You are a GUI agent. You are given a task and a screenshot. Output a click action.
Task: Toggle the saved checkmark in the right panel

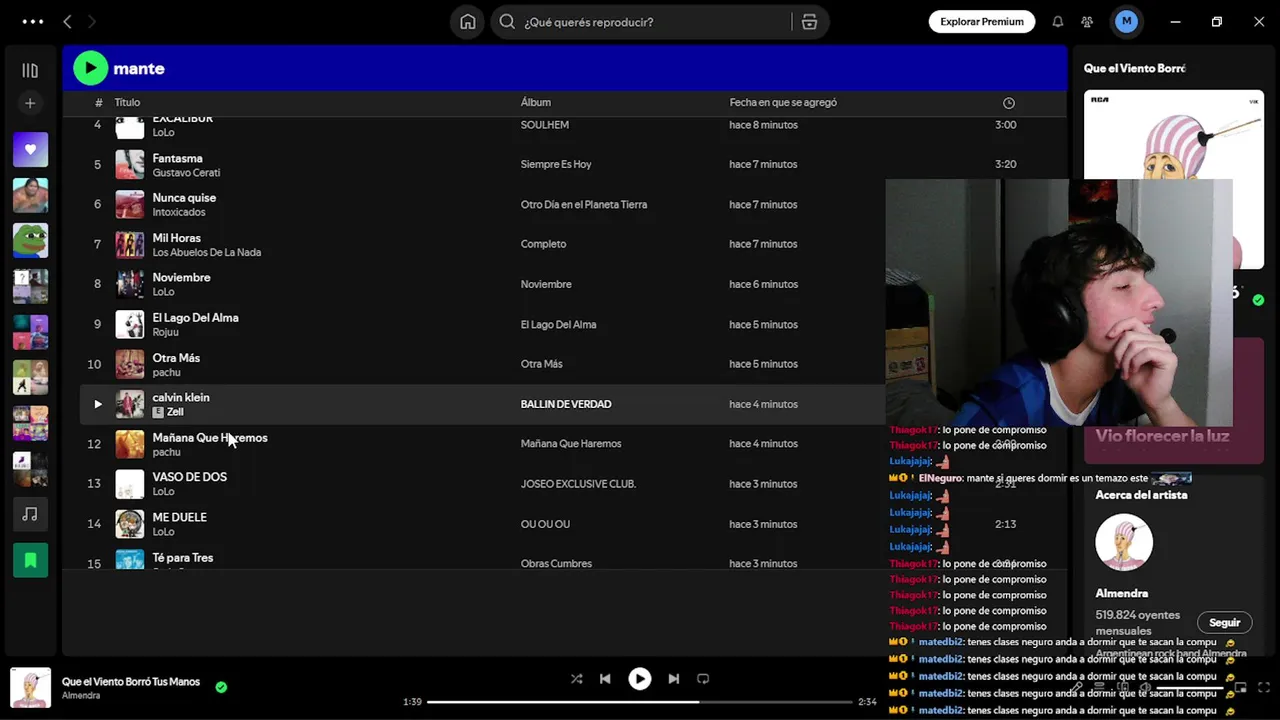[x=1258, y=299]
